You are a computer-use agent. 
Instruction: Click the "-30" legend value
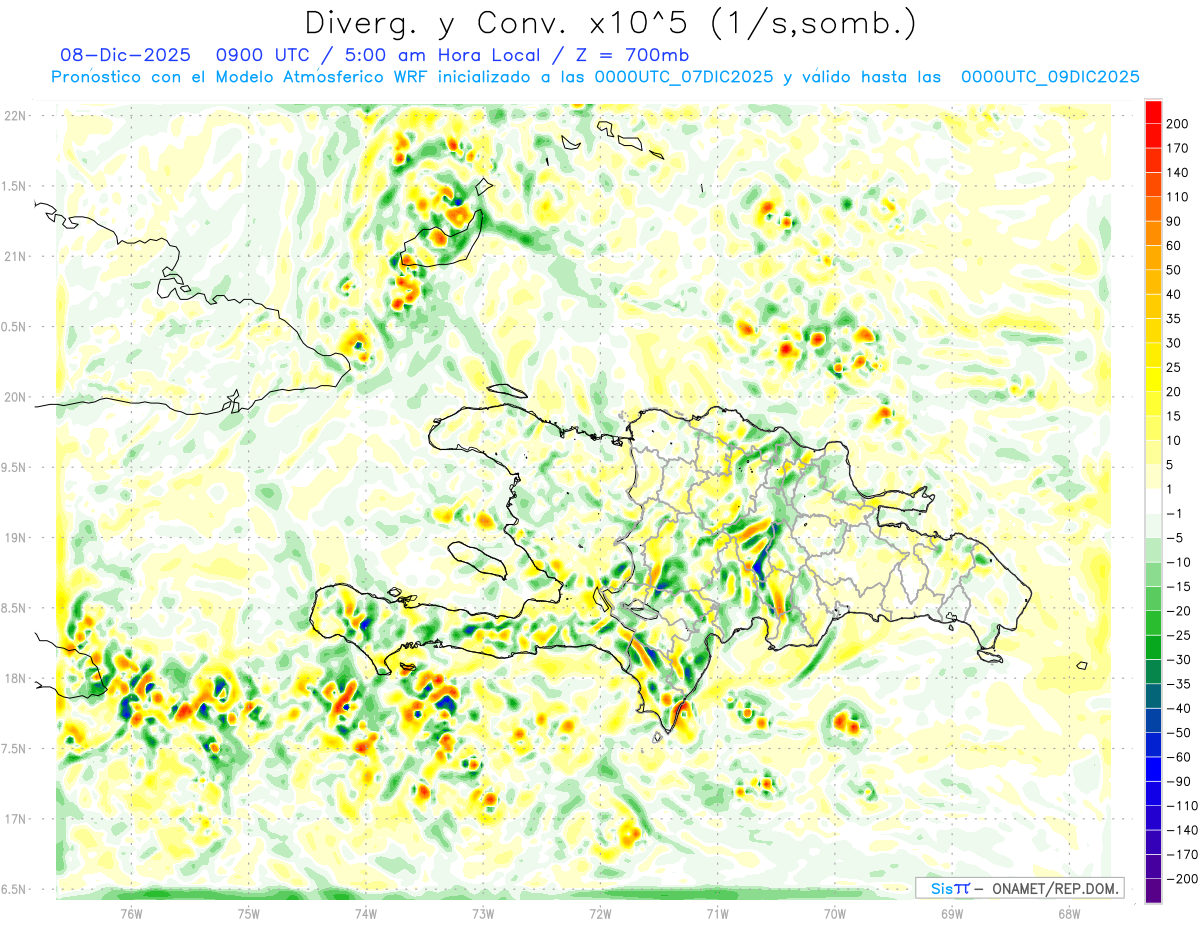(1179, 659)
